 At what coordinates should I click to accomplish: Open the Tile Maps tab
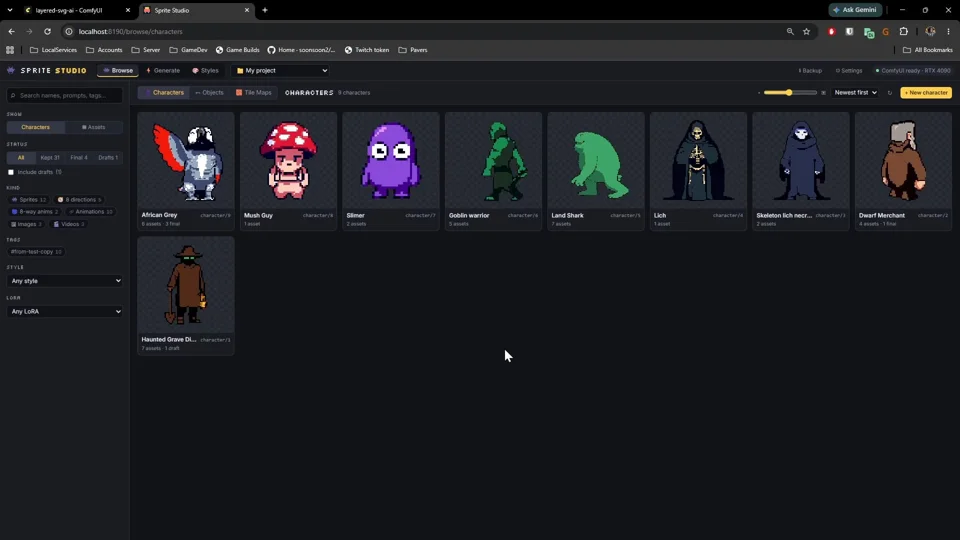pos(253,93)
